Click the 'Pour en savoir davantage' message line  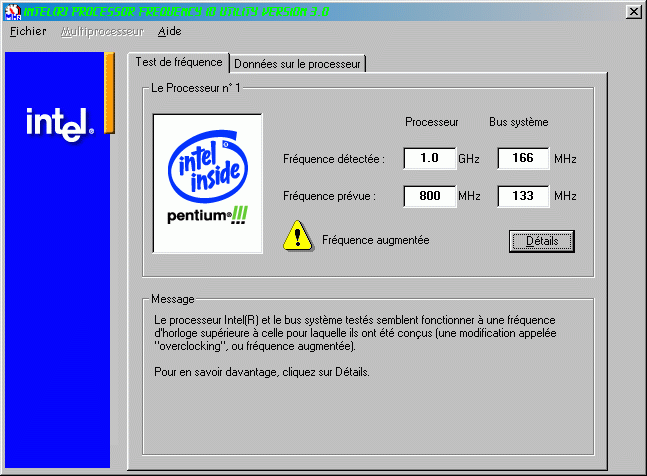tap(262, 372)
